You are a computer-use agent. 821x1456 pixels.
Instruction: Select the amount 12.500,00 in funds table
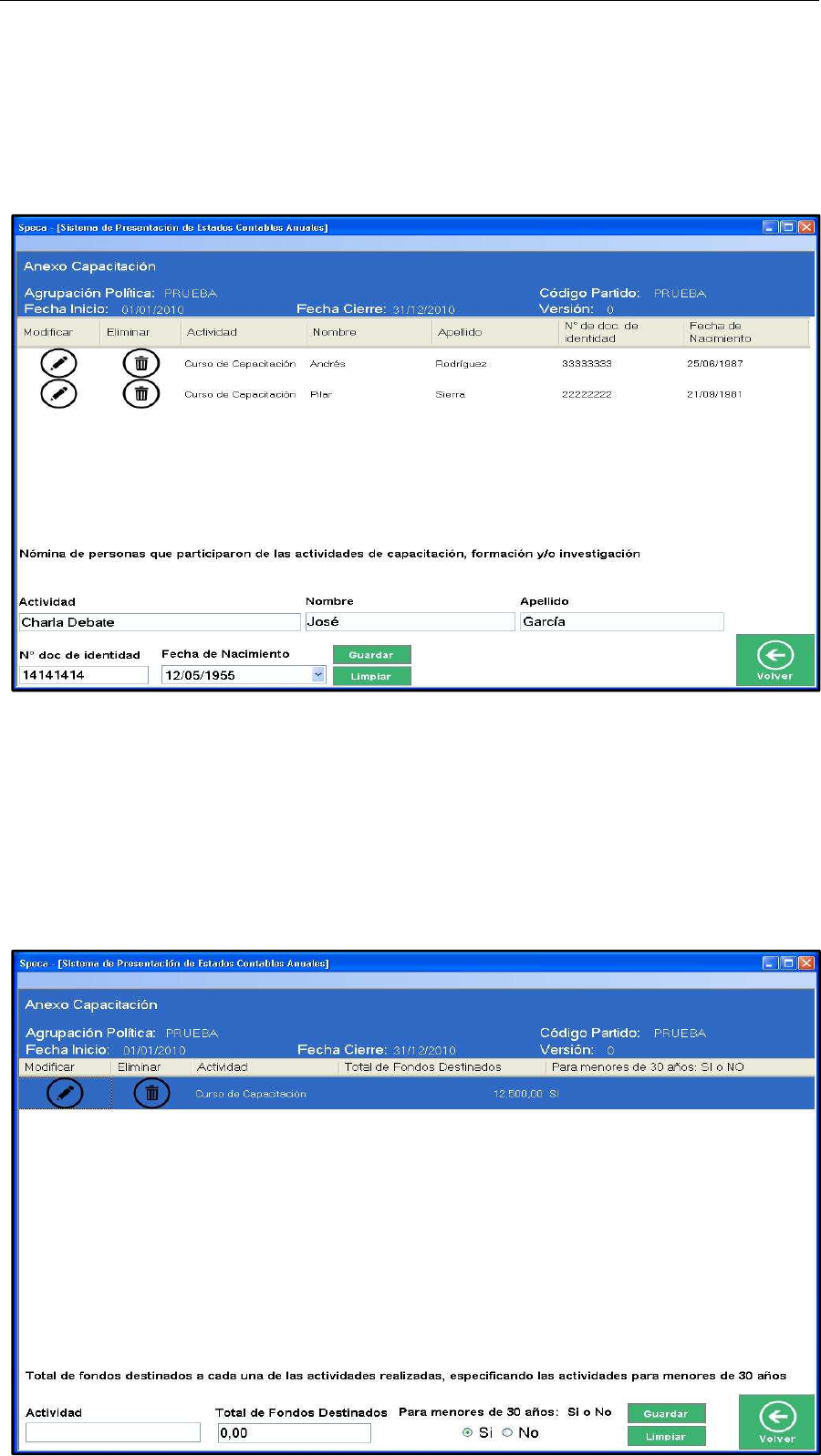(518, 1093)
